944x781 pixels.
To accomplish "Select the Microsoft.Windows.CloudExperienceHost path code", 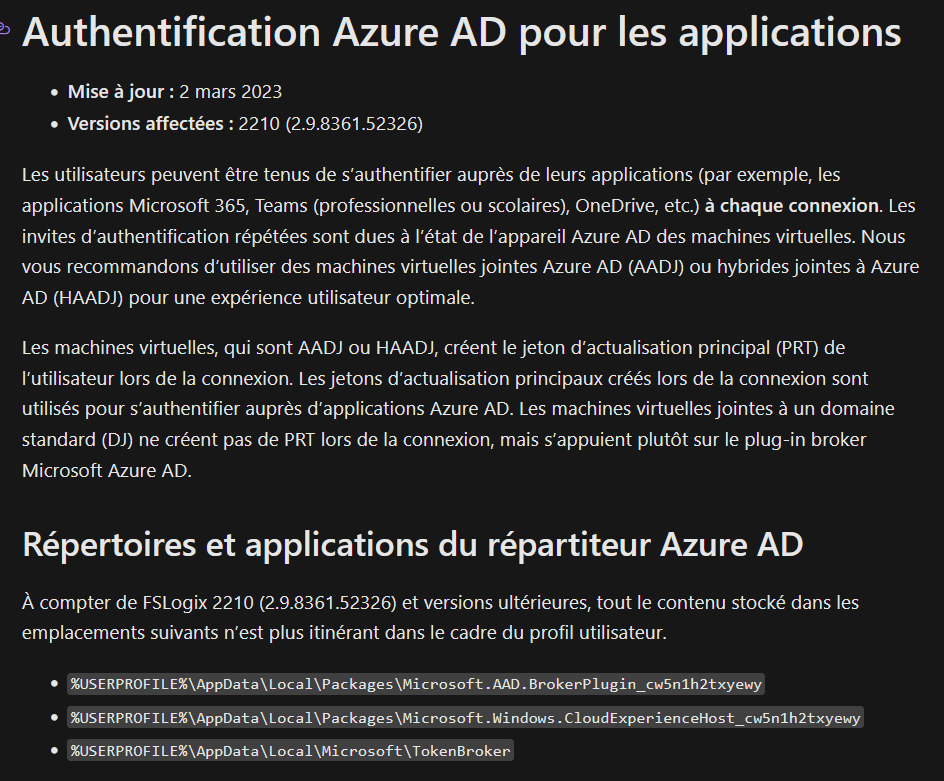I will coord(465,718).
